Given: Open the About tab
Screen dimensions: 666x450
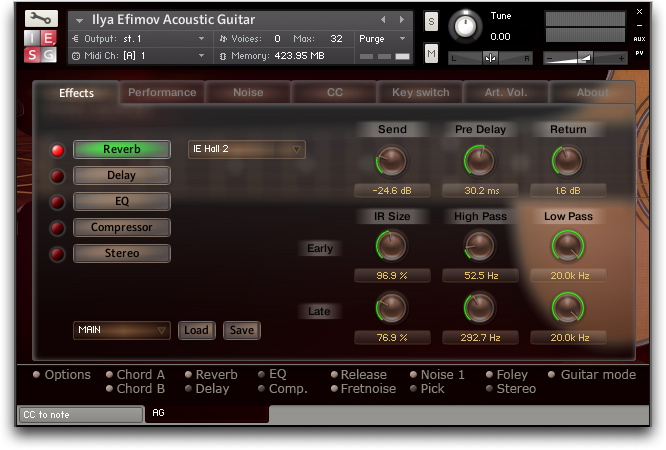Looking at the screenshot, I should pyautogui.click(x=593, y=92).
